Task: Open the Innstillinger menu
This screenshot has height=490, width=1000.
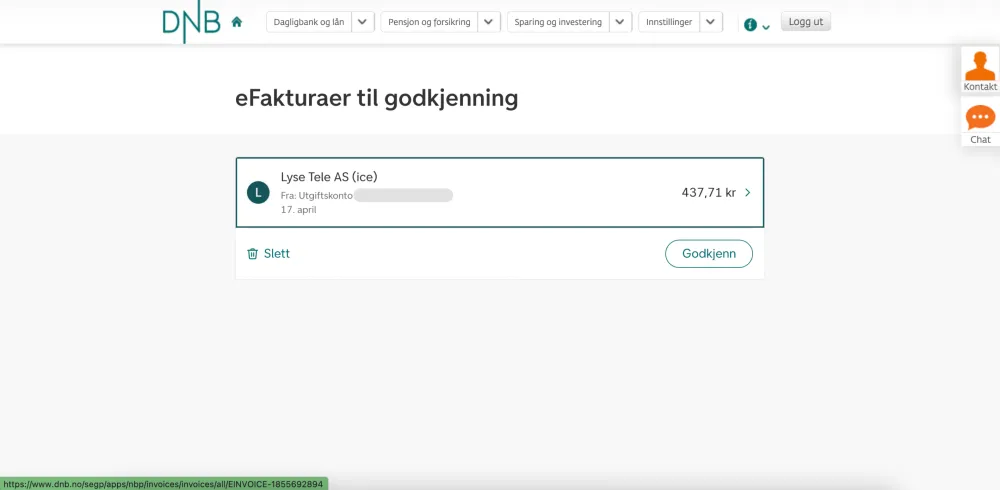Action: tap(669, 22)
